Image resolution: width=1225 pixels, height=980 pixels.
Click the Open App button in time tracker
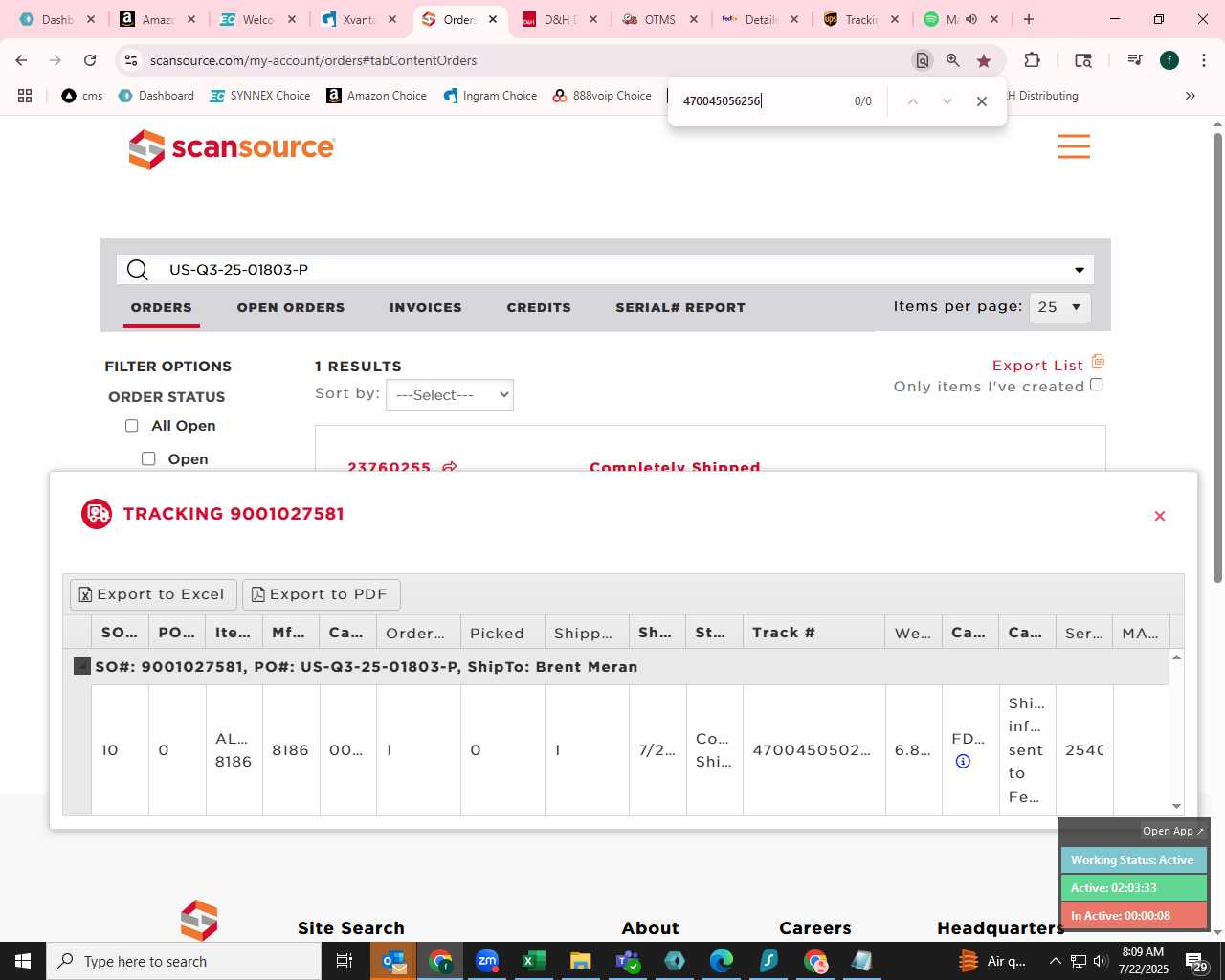coord(1173,831)
